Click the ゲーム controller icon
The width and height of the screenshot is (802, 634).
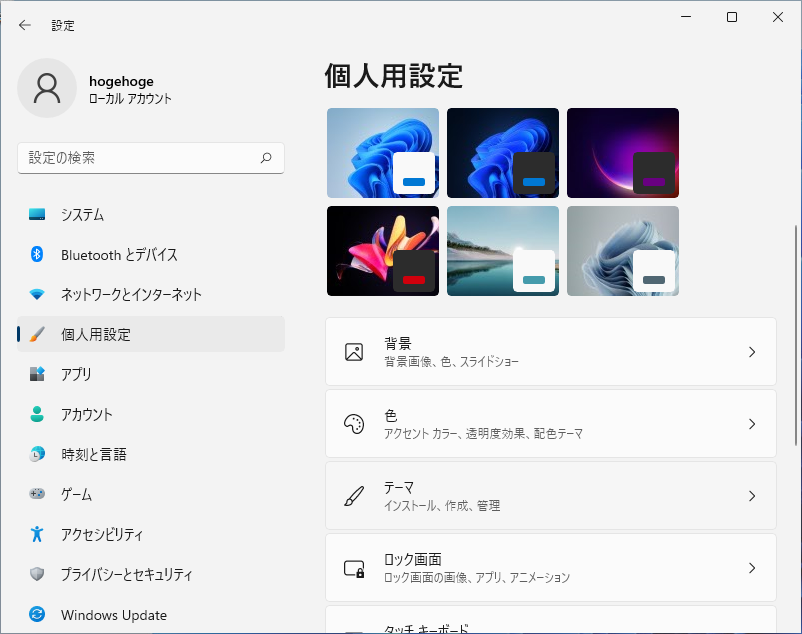click(37, 493)
